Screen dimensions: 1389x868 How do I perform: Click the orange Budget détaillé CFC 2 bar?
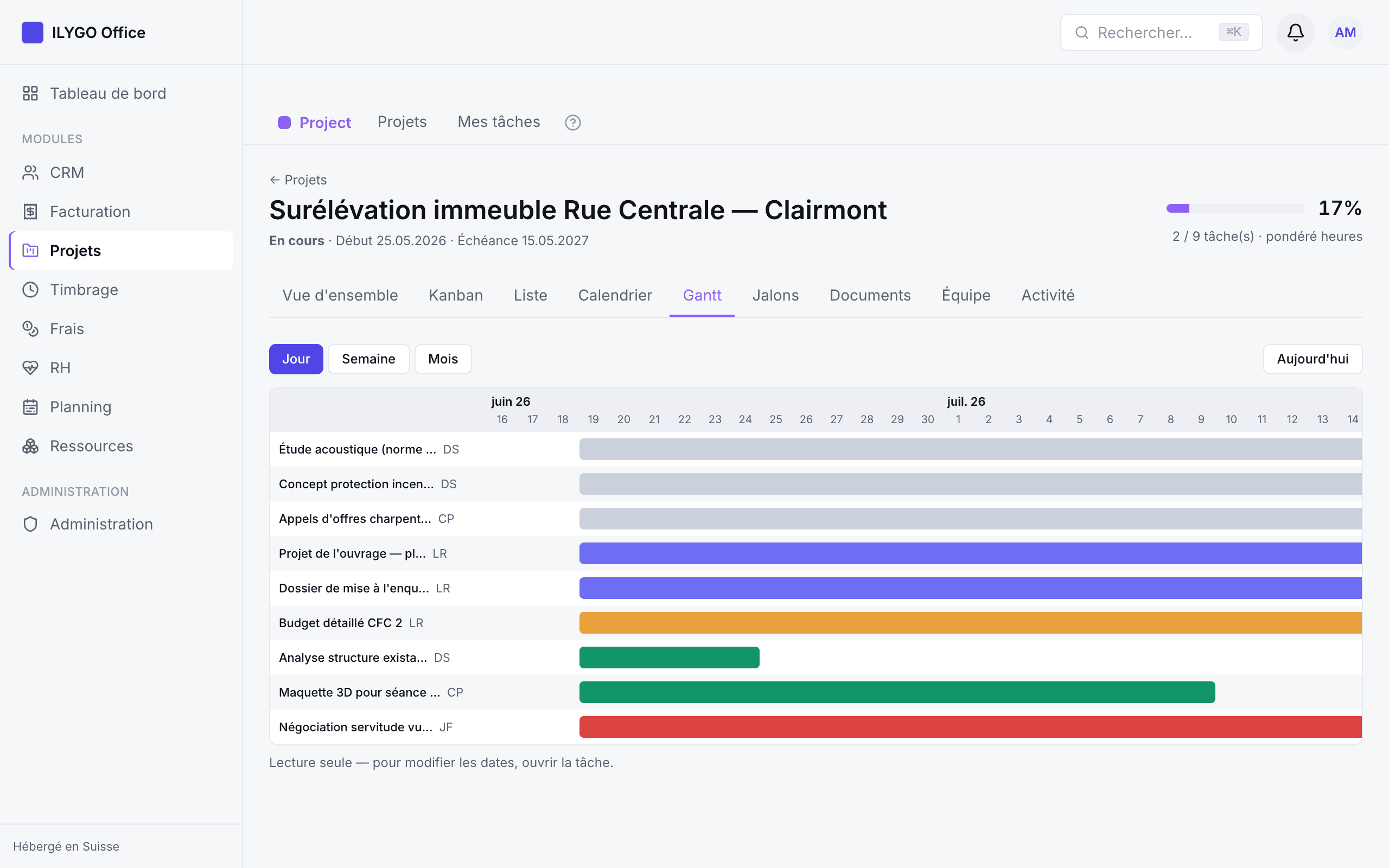[x=970, y=623]
